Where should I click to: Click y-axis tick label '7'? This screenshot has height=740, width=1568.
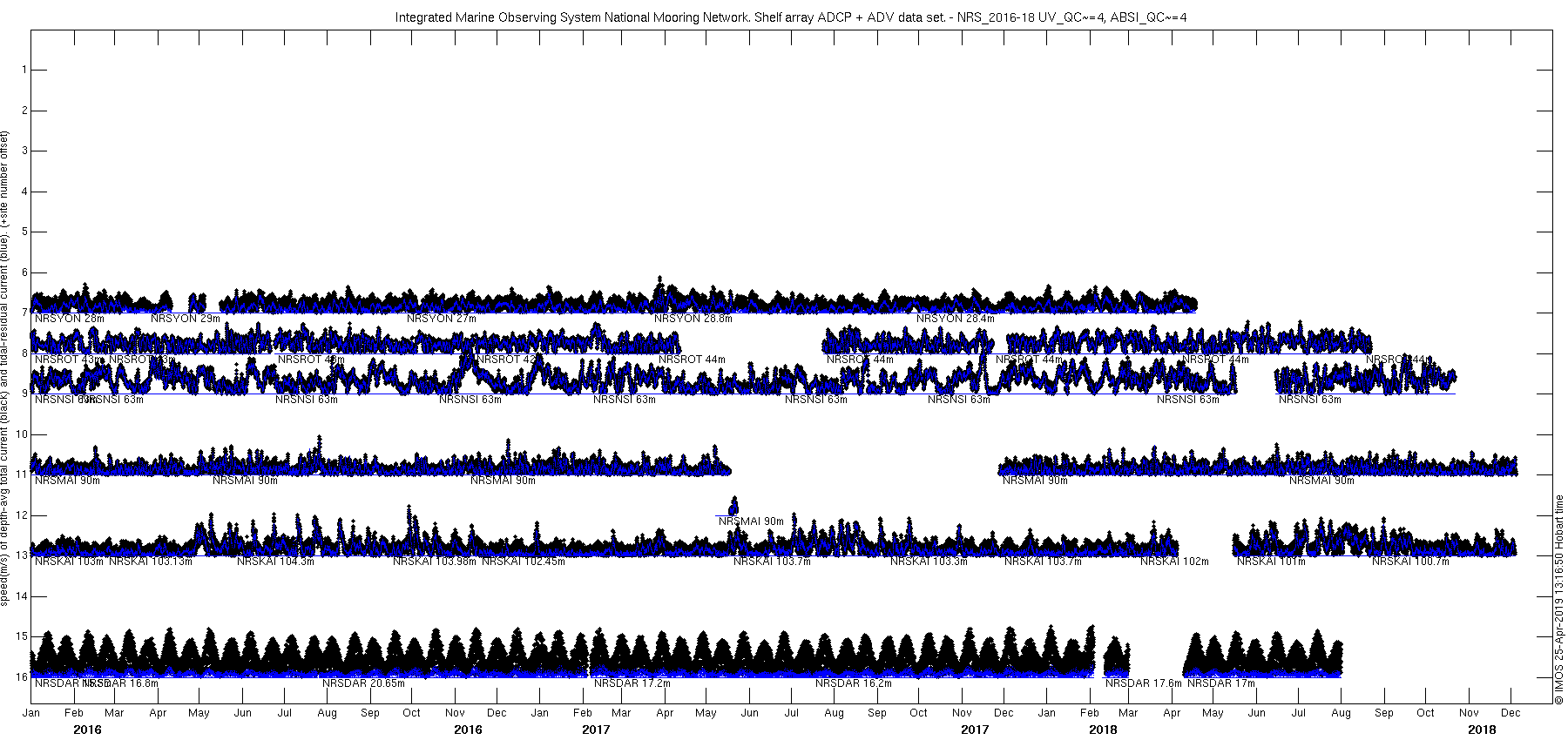point(24,313)
